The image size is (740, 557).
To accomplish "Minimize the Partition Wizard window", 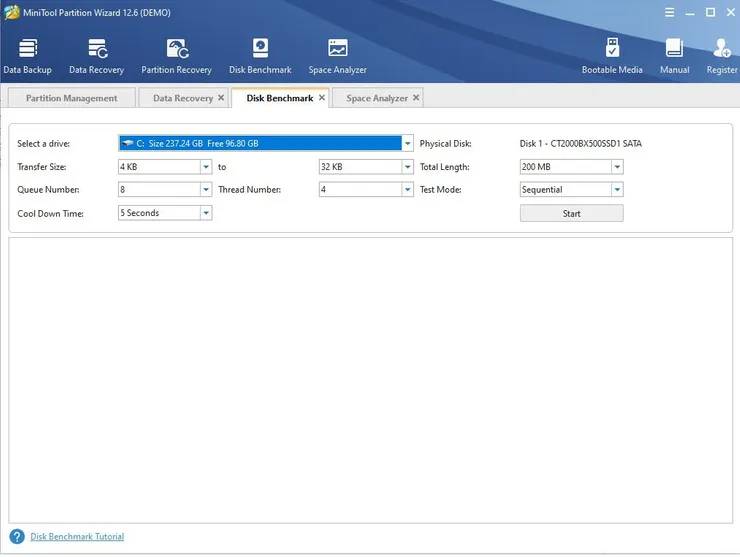I will (x=690, y=12).
